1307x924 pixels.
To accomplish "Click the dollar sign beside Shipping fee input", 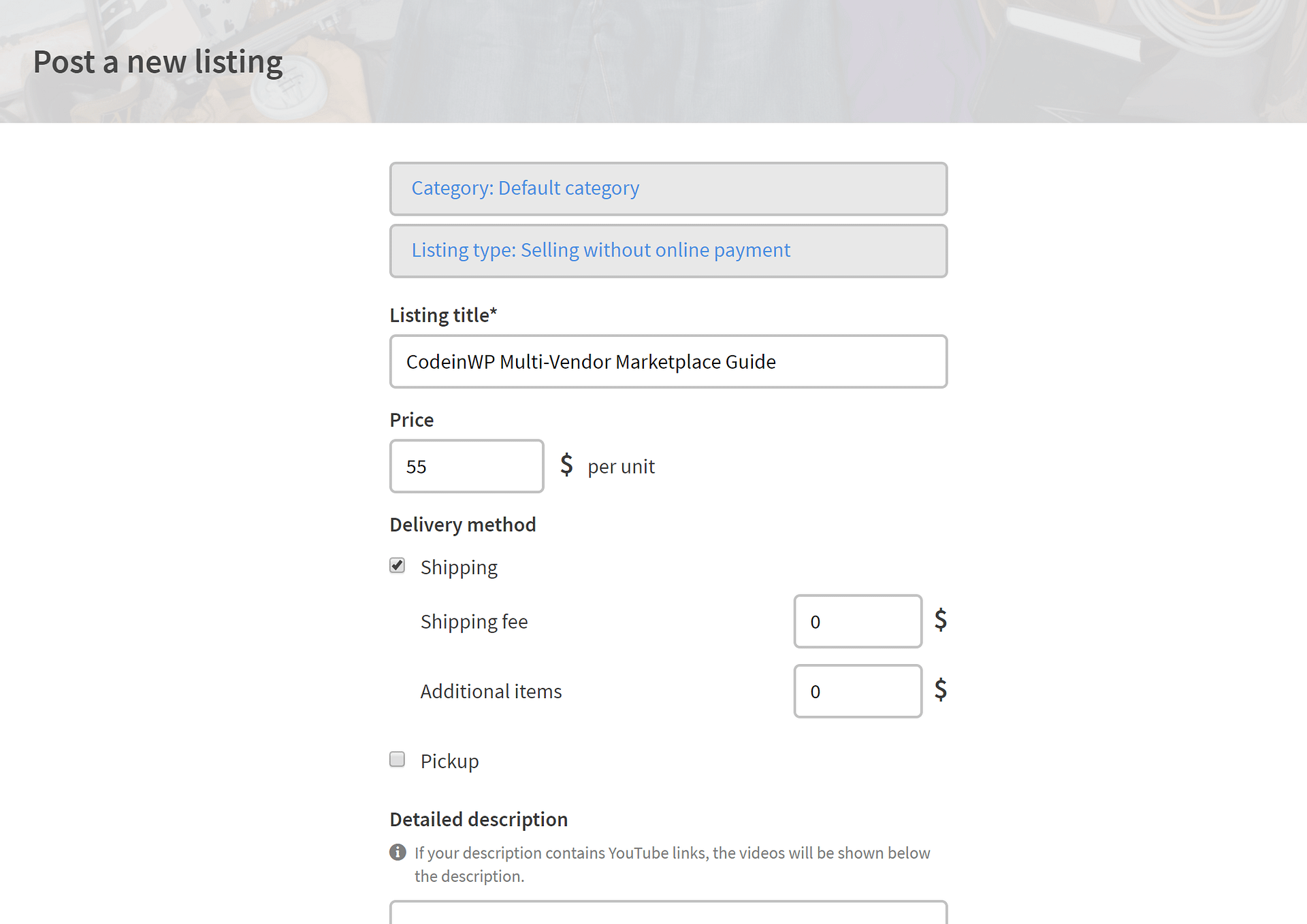I will 941,620.
